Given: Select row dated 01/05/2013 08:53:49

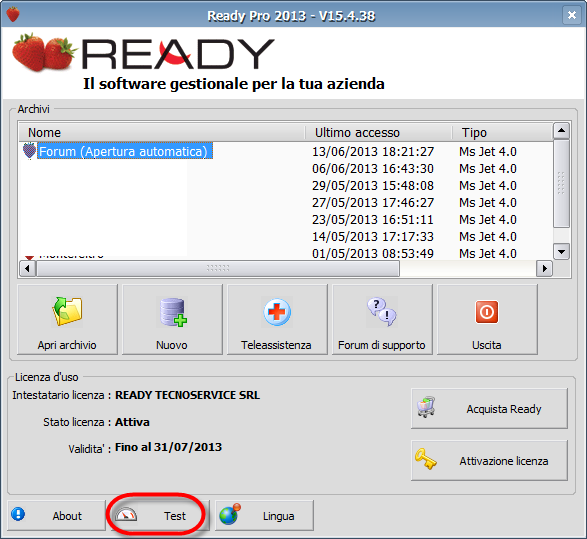Looking at the screenshot, I should [286, 253].
